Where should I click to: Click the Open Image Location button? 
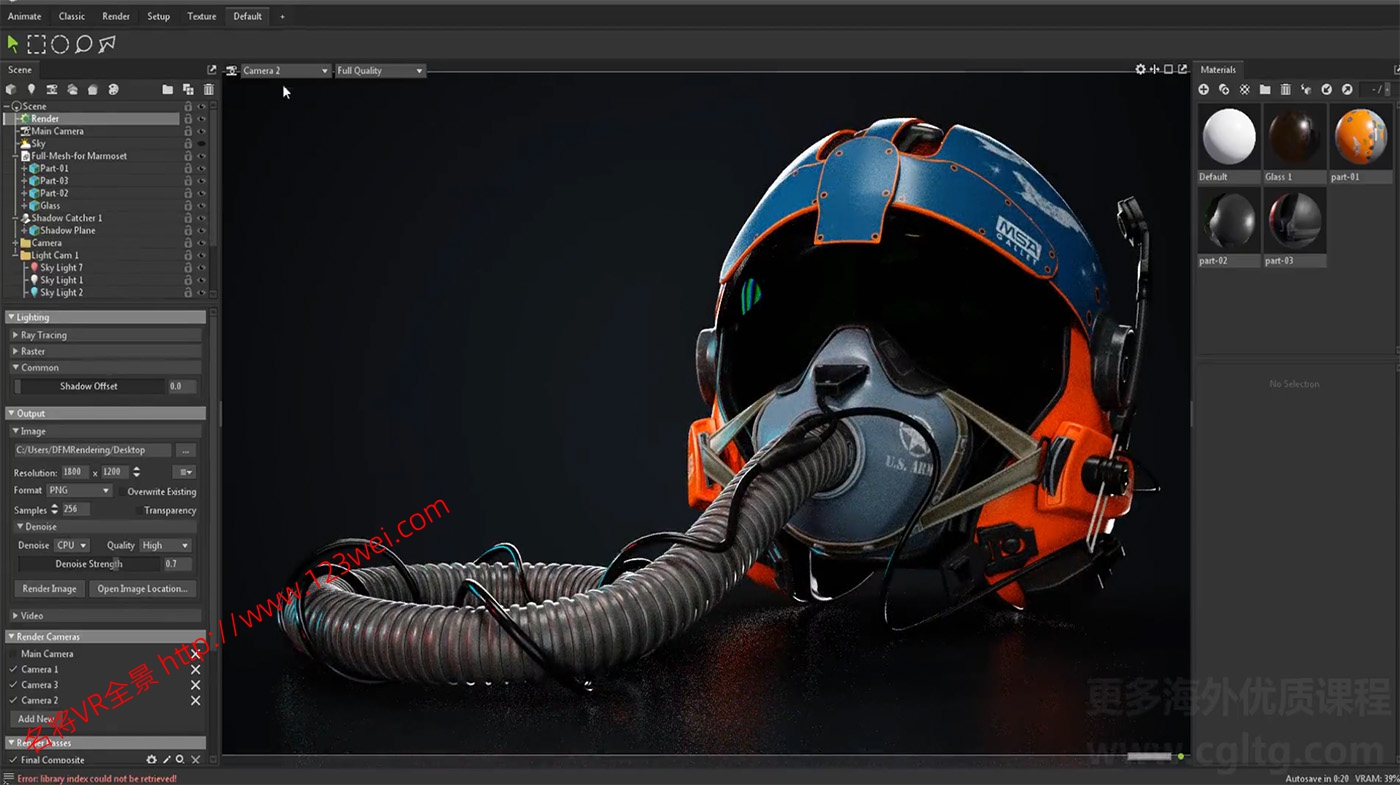click(142, 589)
